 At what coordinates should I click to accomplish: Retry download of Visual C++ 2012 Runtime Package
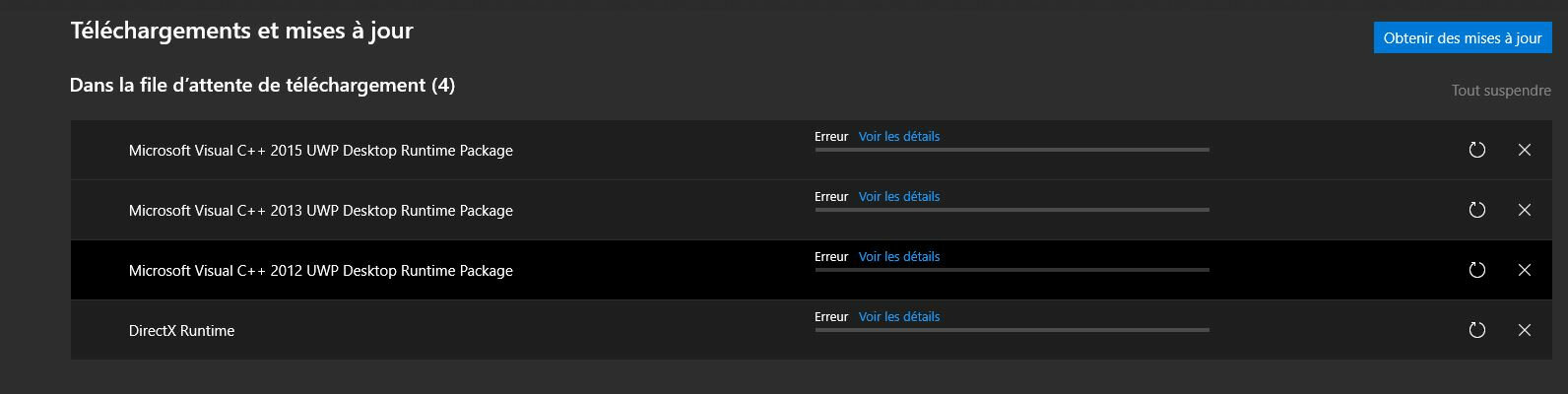[x=1476, y=270]
